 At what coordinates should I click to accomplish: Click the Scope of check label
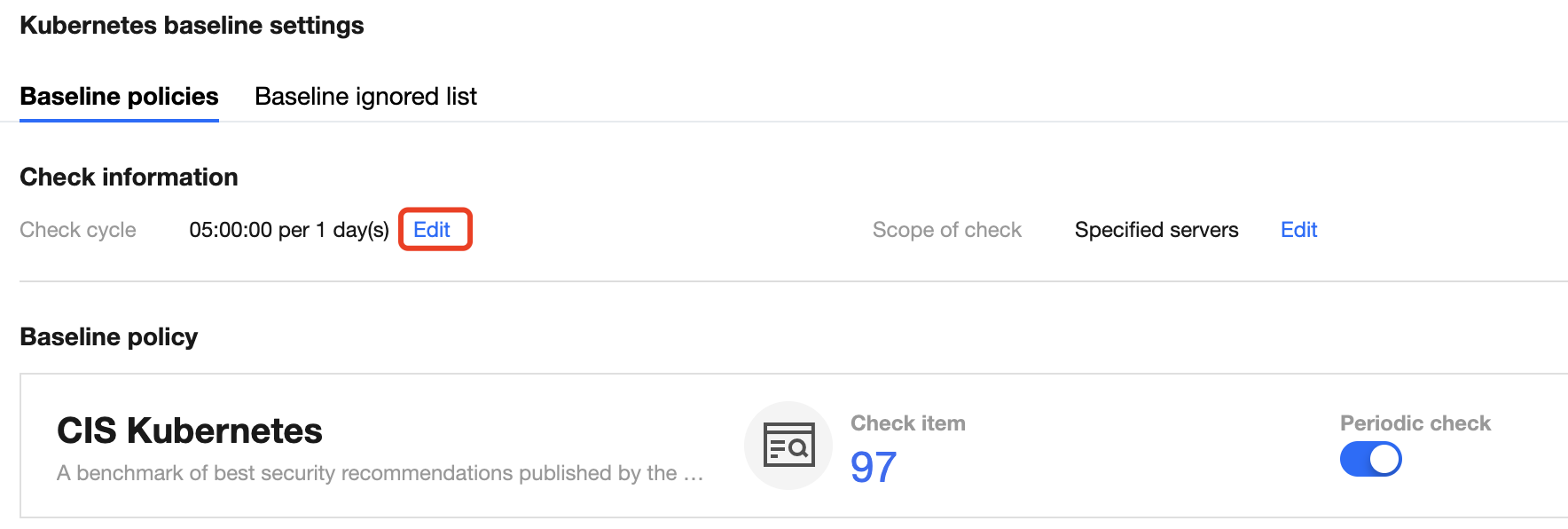coord(947,230)
